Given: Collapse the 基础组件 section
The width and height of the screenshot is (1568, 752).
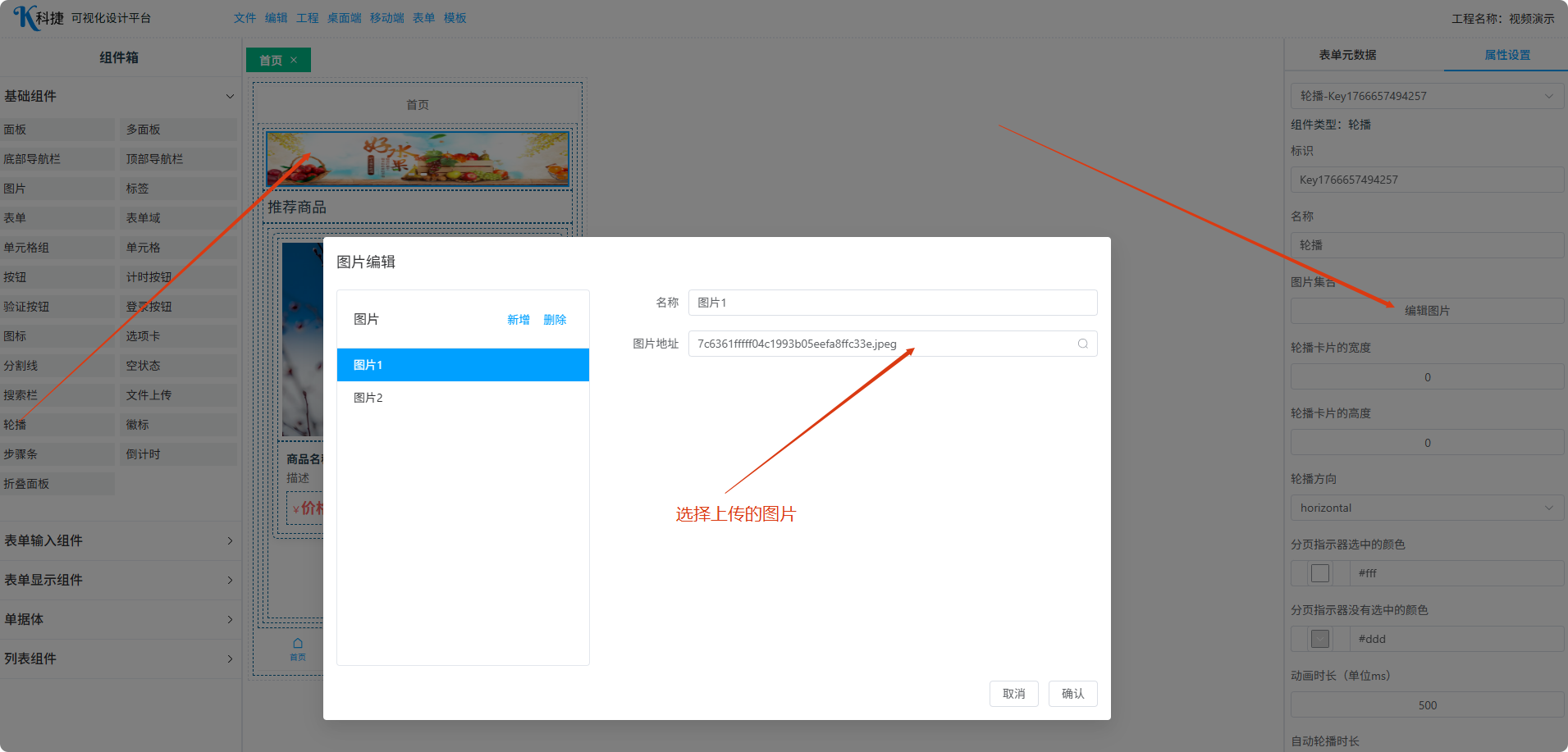Looking at the screenshot, I should (x=230, y=96).
